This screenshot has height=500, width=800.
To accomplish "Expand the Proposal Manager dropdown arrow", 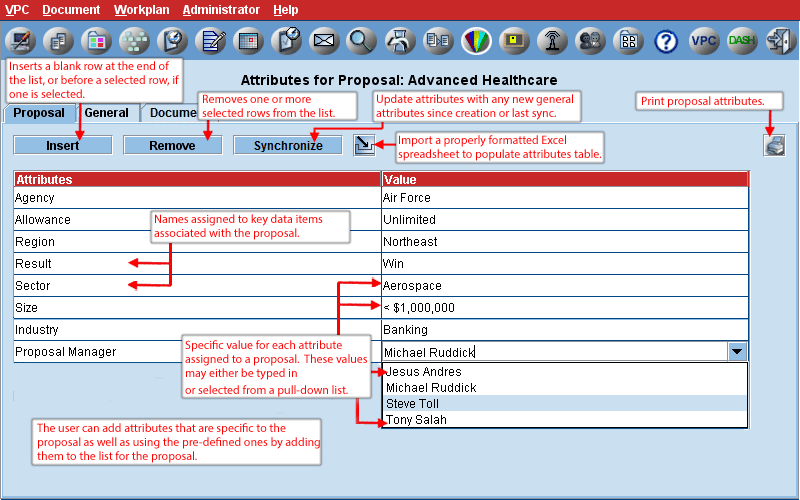I will pyautogui.click(x=737, y=352).
